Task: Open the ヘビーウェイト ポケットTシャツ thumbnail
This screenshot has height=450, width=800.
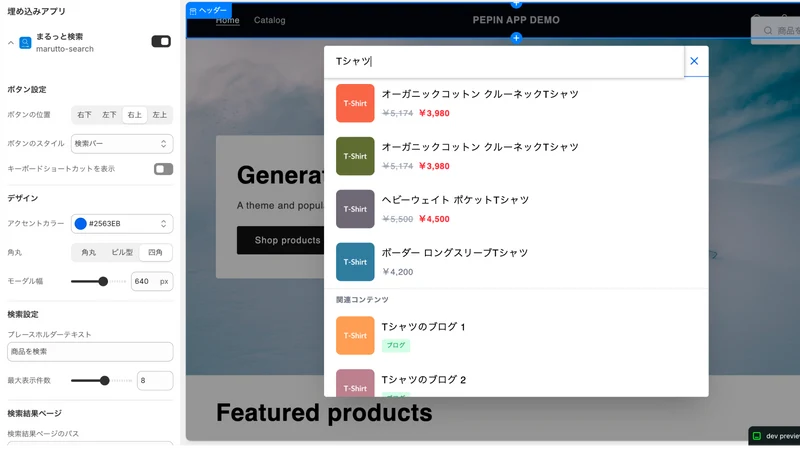Action: coord(355,209)
